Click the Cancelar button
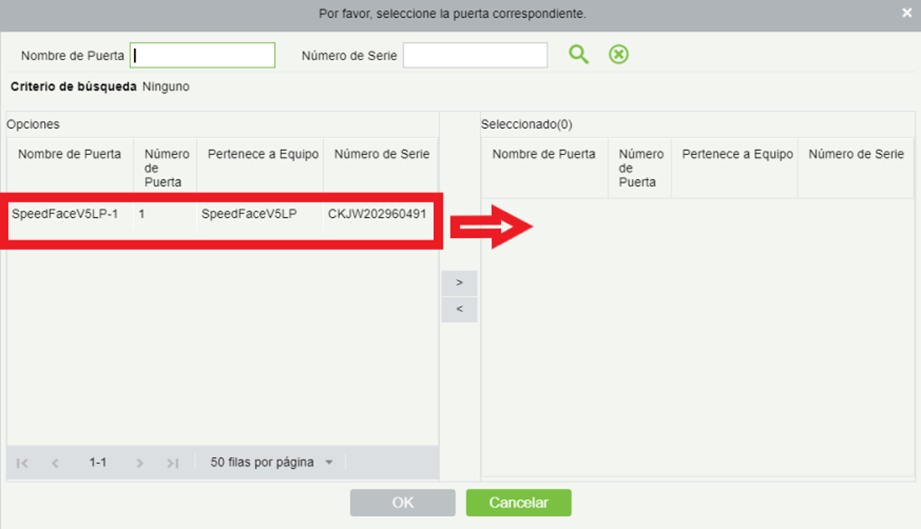This screenshot has width=921, height=529. click(x=519, y=503)
